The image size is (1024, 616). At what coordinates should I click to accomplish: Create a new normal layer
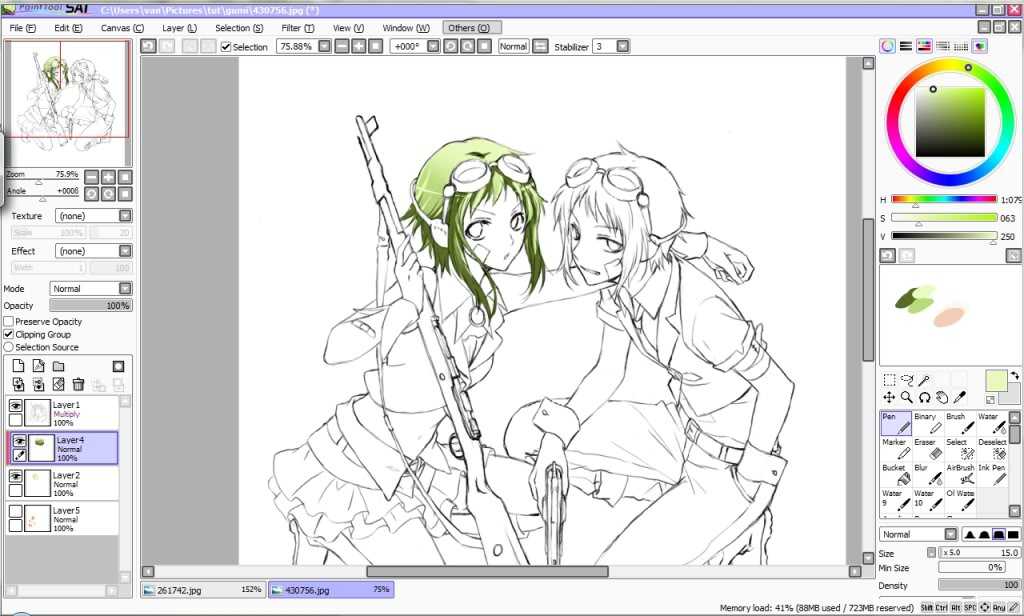point(18,366)
